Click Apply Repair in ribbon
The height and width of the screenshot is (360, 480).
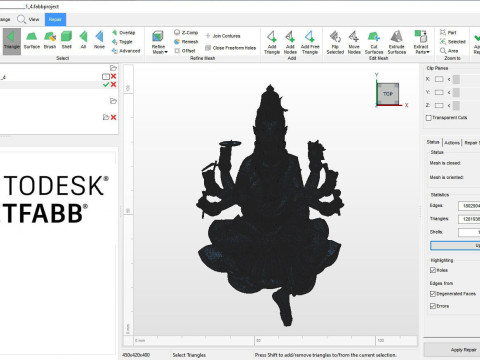[476, 42]
